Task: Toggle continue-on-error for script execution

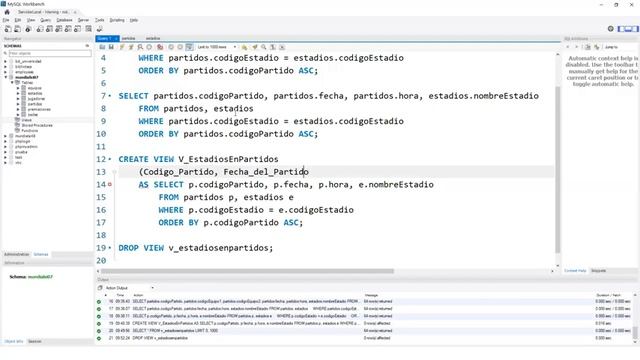Action: [160, 47]
